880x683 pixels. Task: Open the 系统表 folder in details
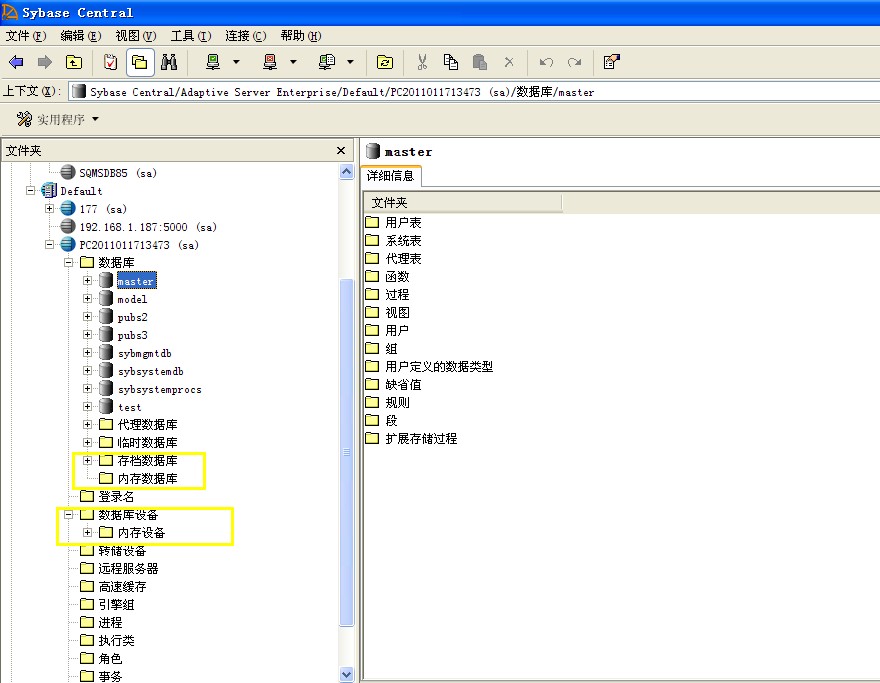[x=403, y=241]
